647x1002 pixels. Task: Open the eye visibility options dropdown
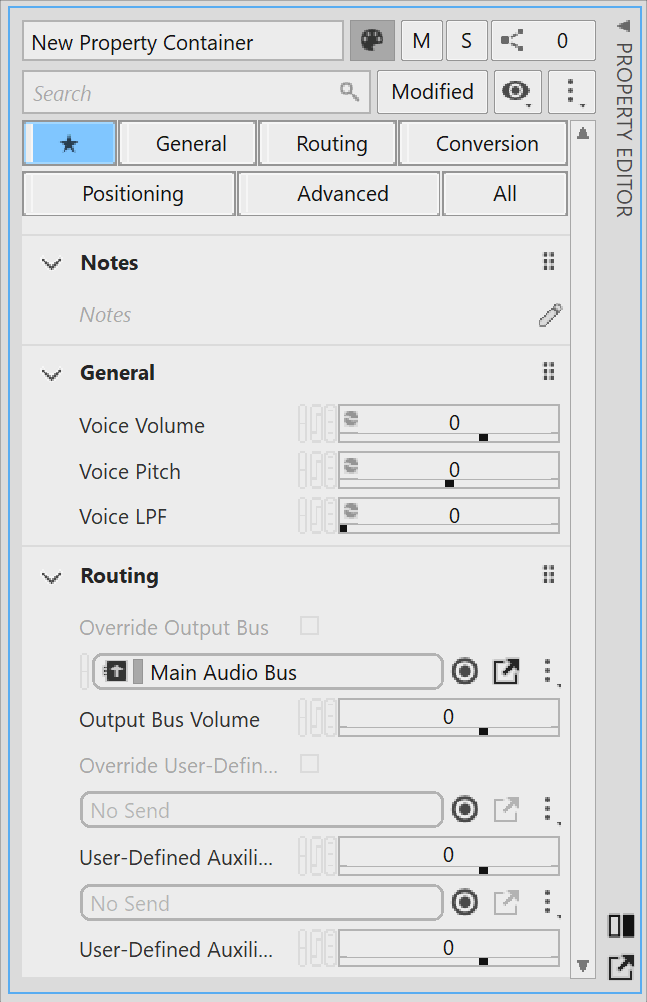(517, 92)
